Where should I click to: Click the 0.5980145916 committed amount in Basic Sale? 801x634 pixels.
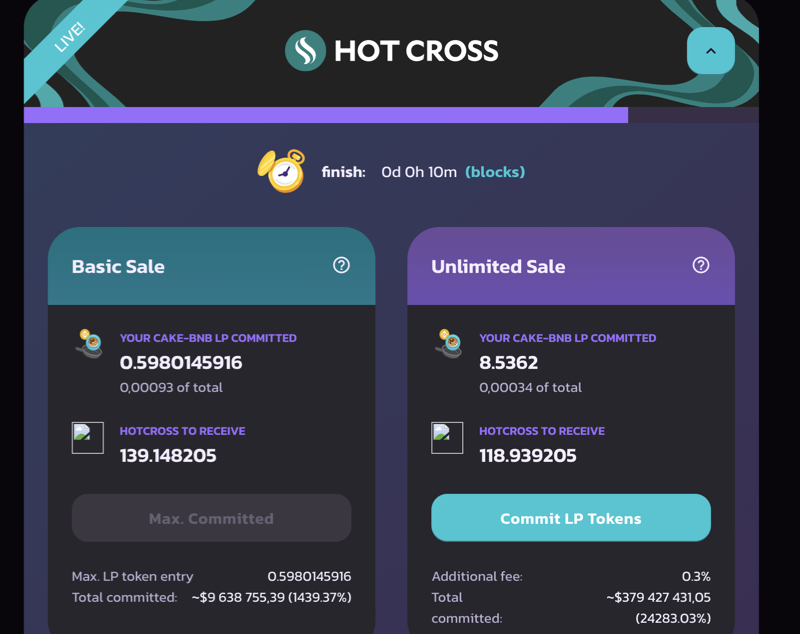[x=181, y=363]
